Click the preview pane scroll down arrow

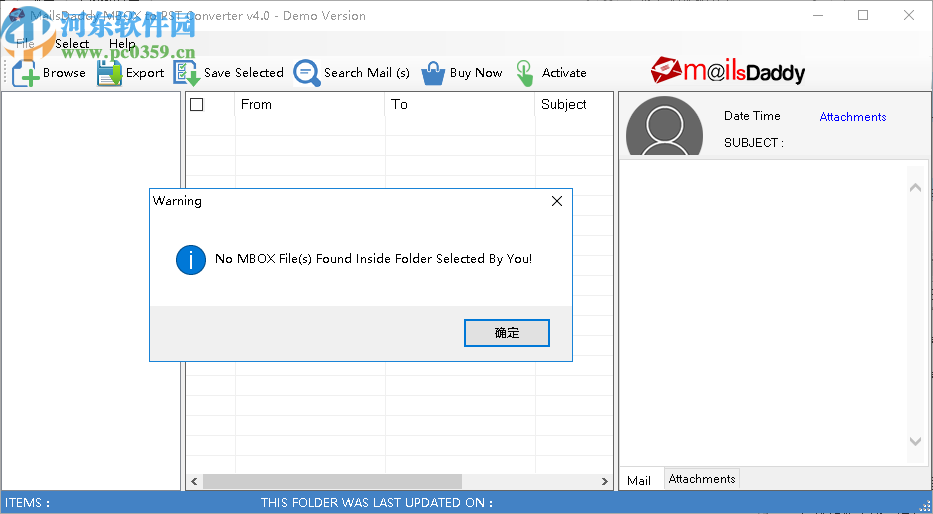(916, 441)
